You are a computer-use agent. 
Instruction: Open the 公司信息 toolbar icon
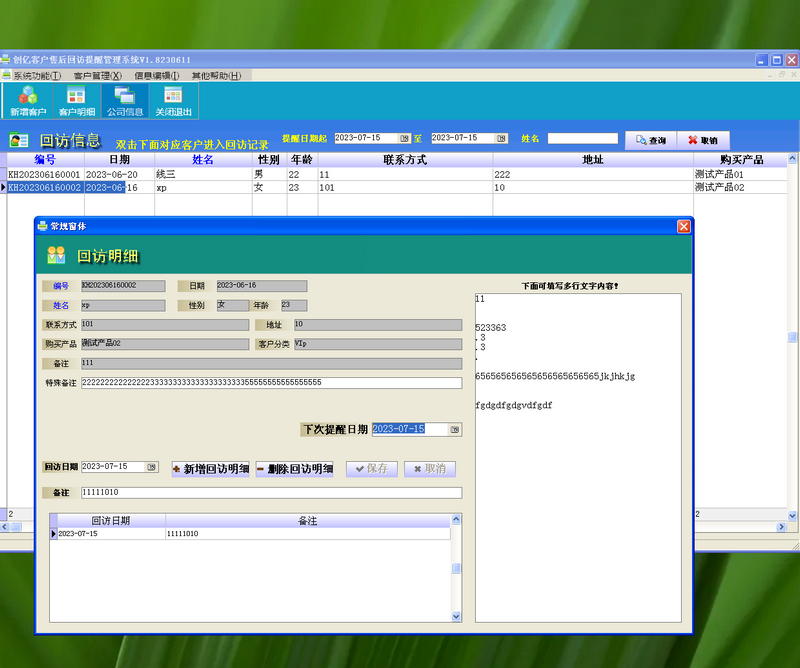pos(124,101)
